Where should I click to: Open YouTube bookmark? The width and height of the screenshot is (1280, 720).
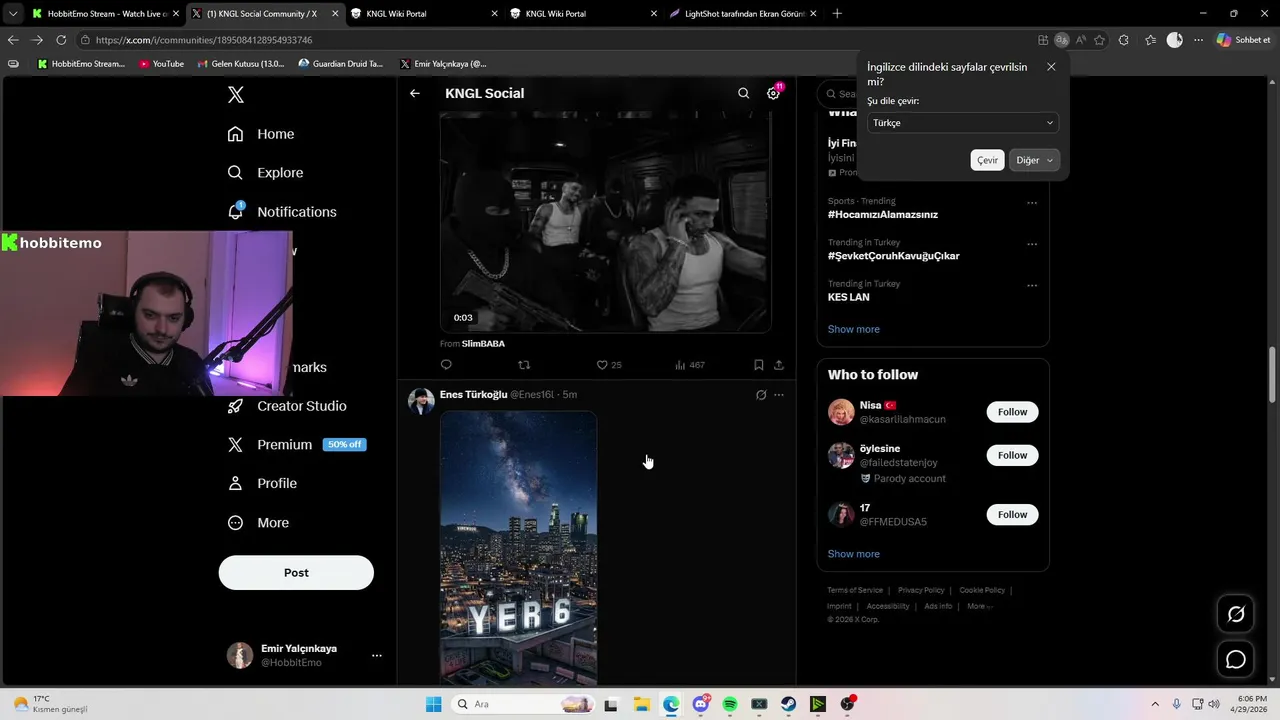pos(161,64)
